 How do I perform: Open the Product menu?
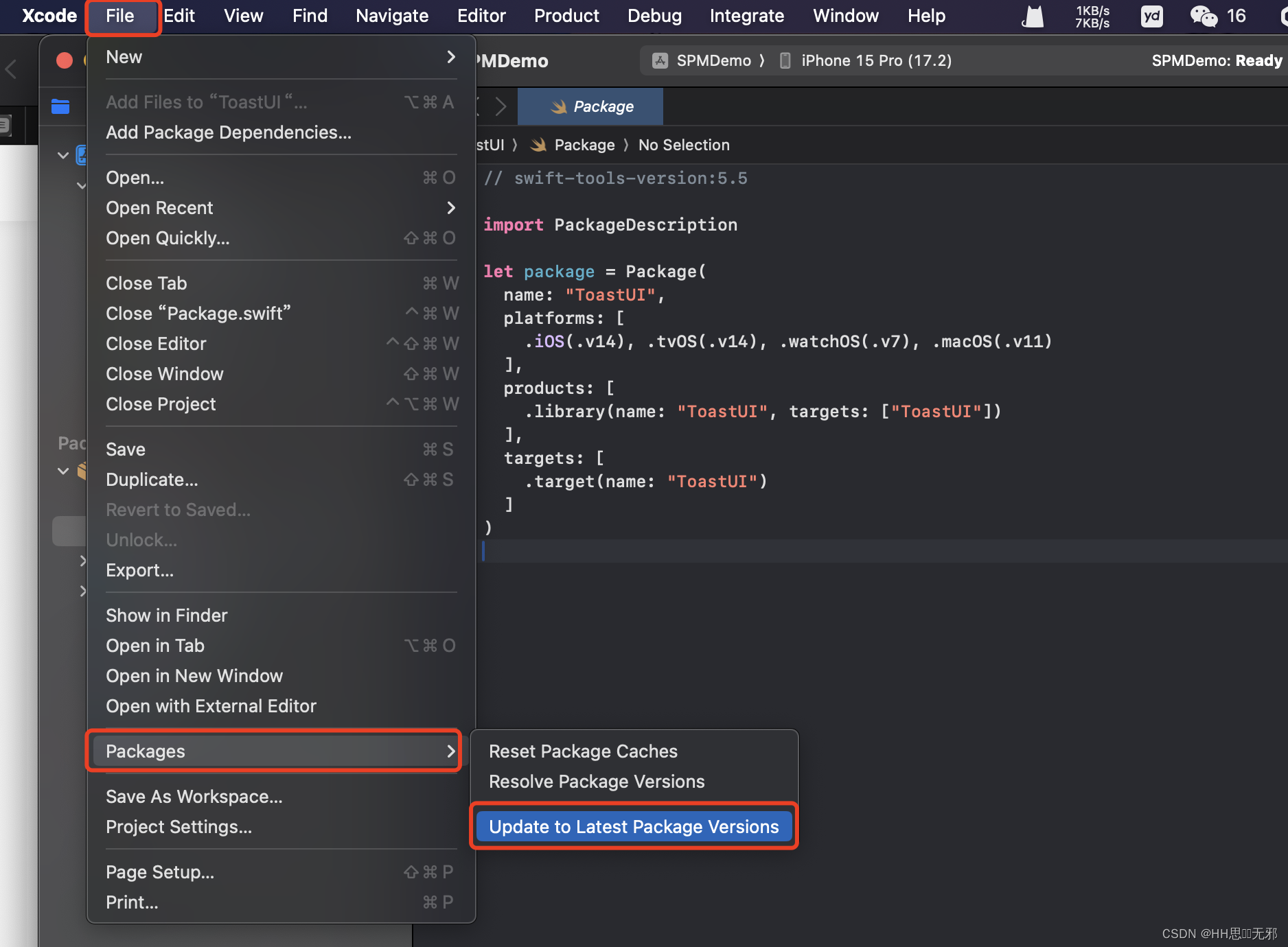[566, 16]
